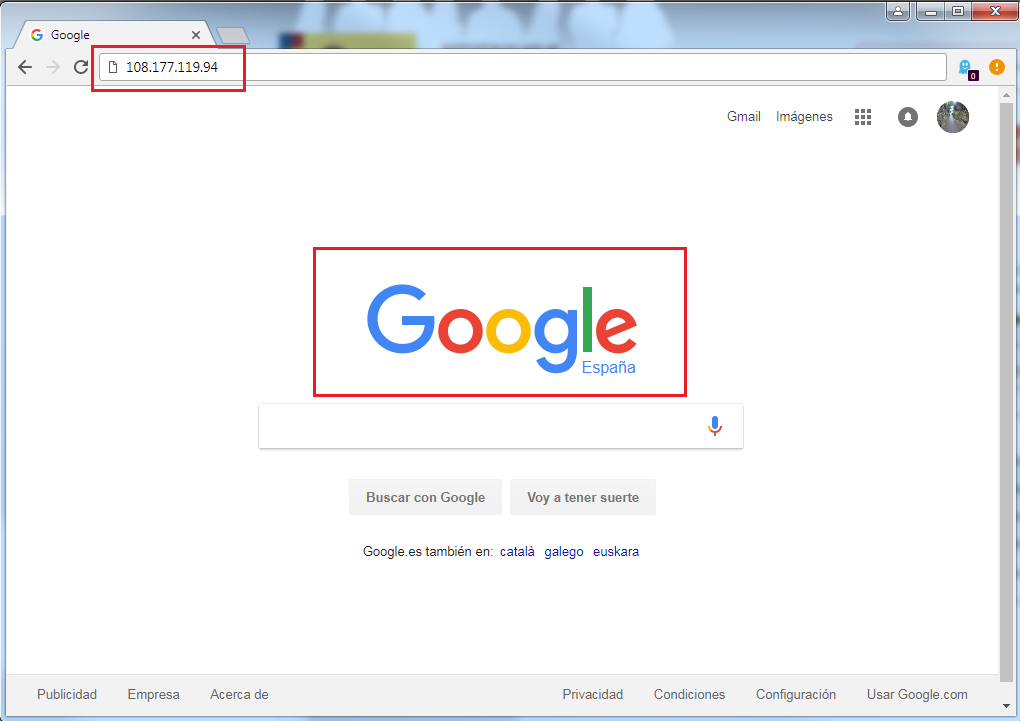Reload the current page
The width and height of the screenshot is (1020, 721).
[x=81, y=67]
